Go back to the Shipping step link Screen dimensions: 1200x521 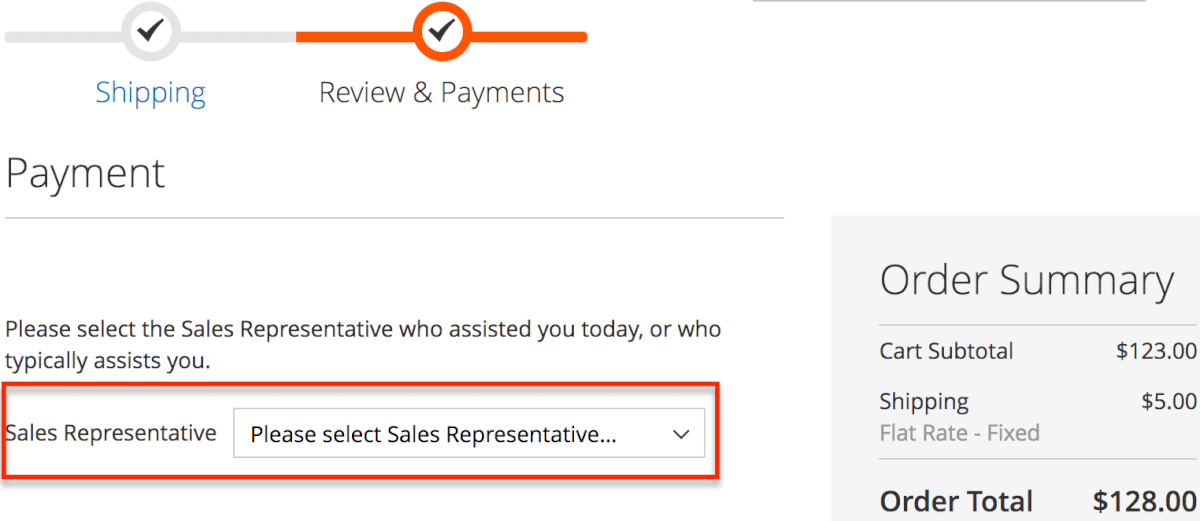click(150, 93)
